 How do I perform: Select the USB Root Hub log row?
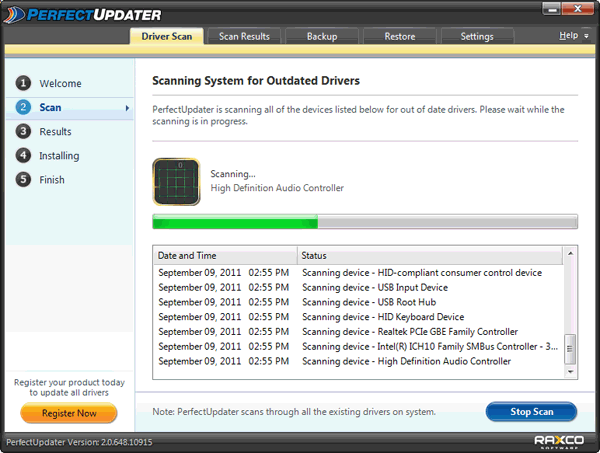click(359, 302)
